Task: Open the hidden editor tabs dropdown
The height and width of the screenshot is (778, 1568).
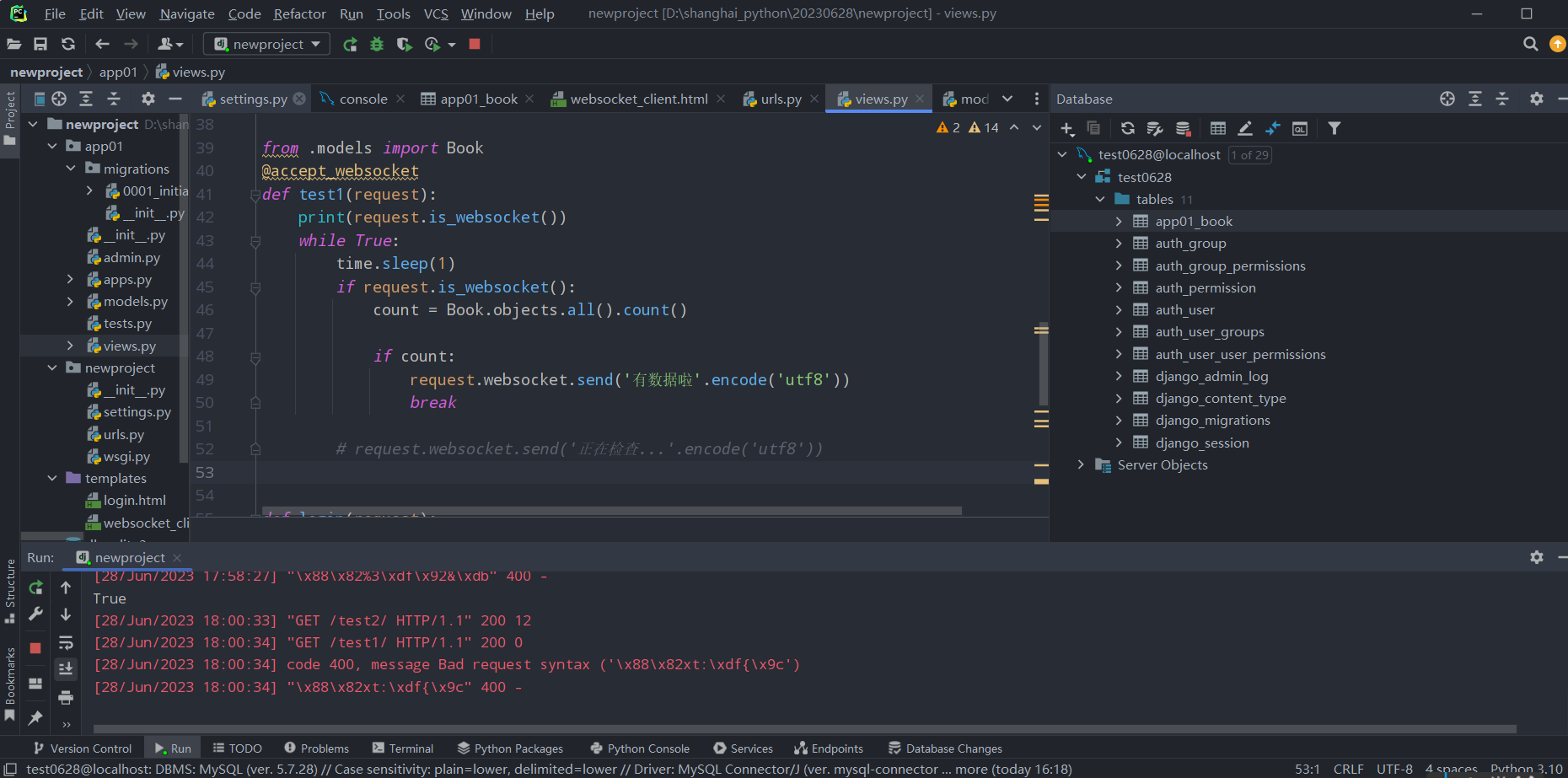Action: pos(1007,99)
